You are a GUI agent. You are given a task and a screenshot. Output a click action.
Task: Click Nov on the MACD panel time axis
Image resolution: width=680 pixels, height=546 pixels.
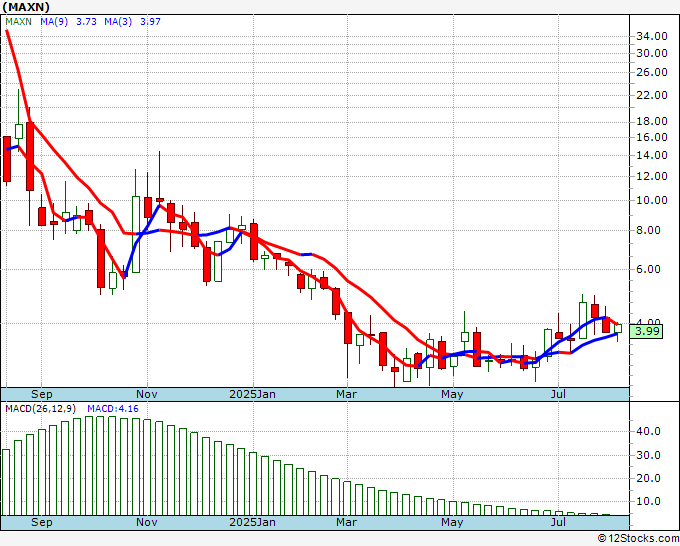click(x=147, y=522)
